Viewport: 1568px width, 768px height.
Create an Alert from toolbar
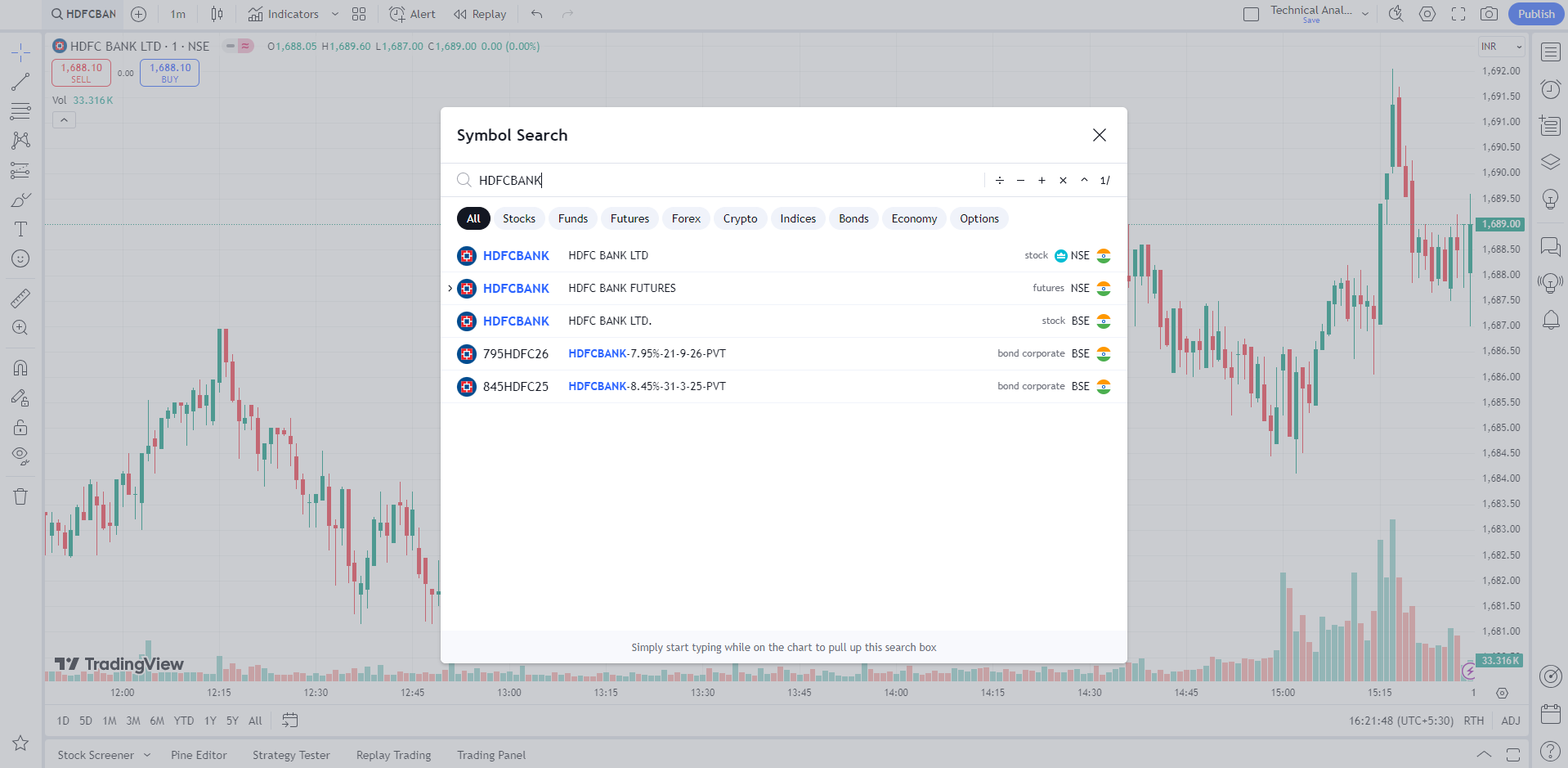click(x=412, y=14)
